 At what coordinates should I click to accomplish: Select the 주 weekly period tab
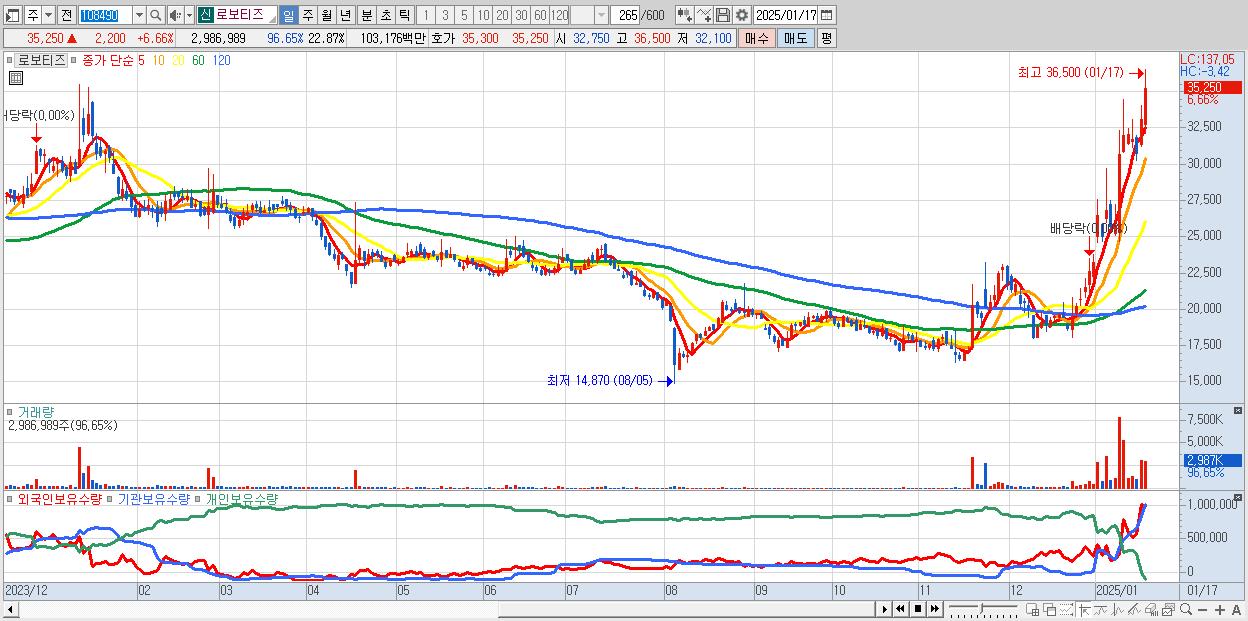click(x=308, y=15)
